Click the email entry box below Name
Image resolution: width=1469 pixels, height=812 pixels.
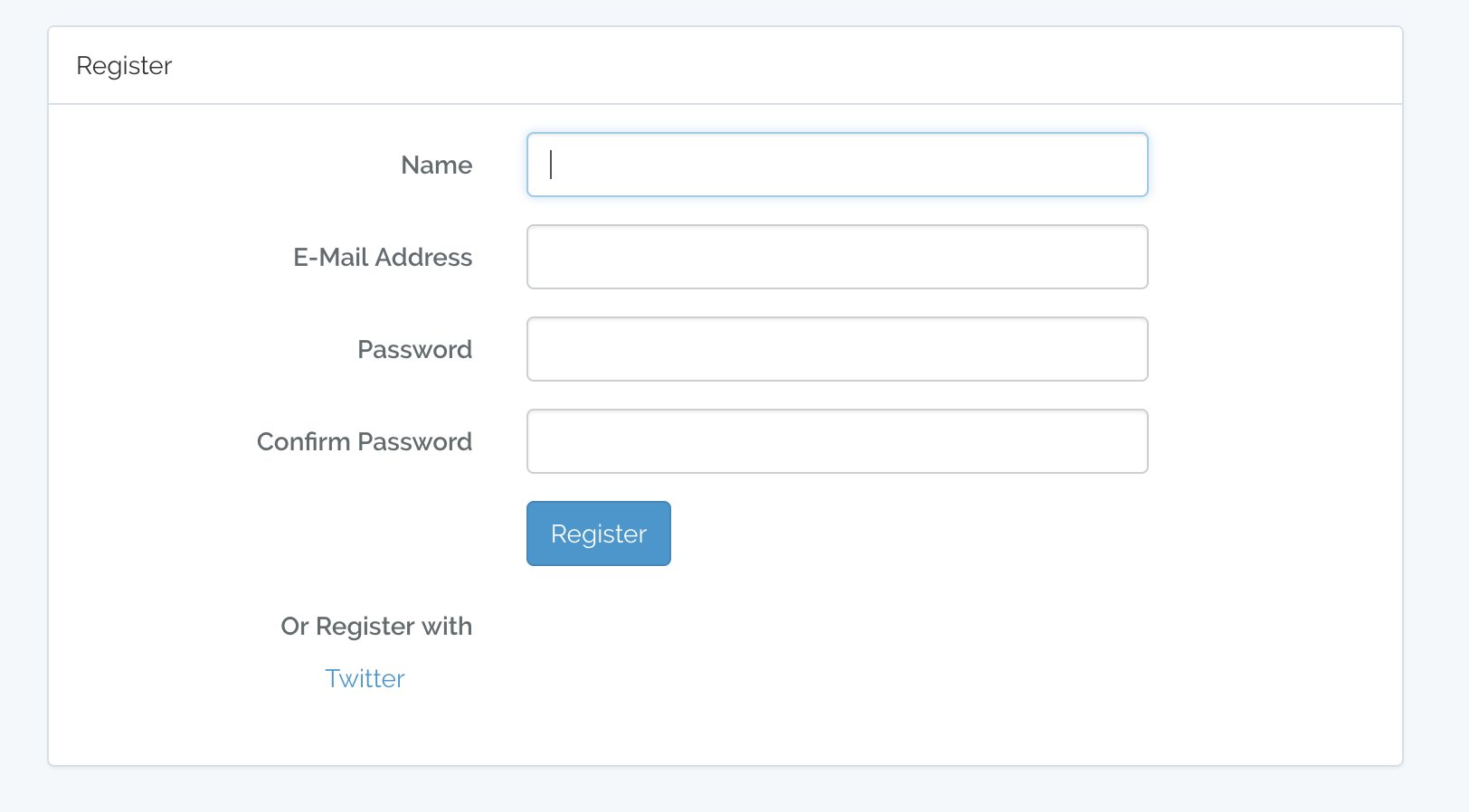pyautogui.click(x=837, y=257)
